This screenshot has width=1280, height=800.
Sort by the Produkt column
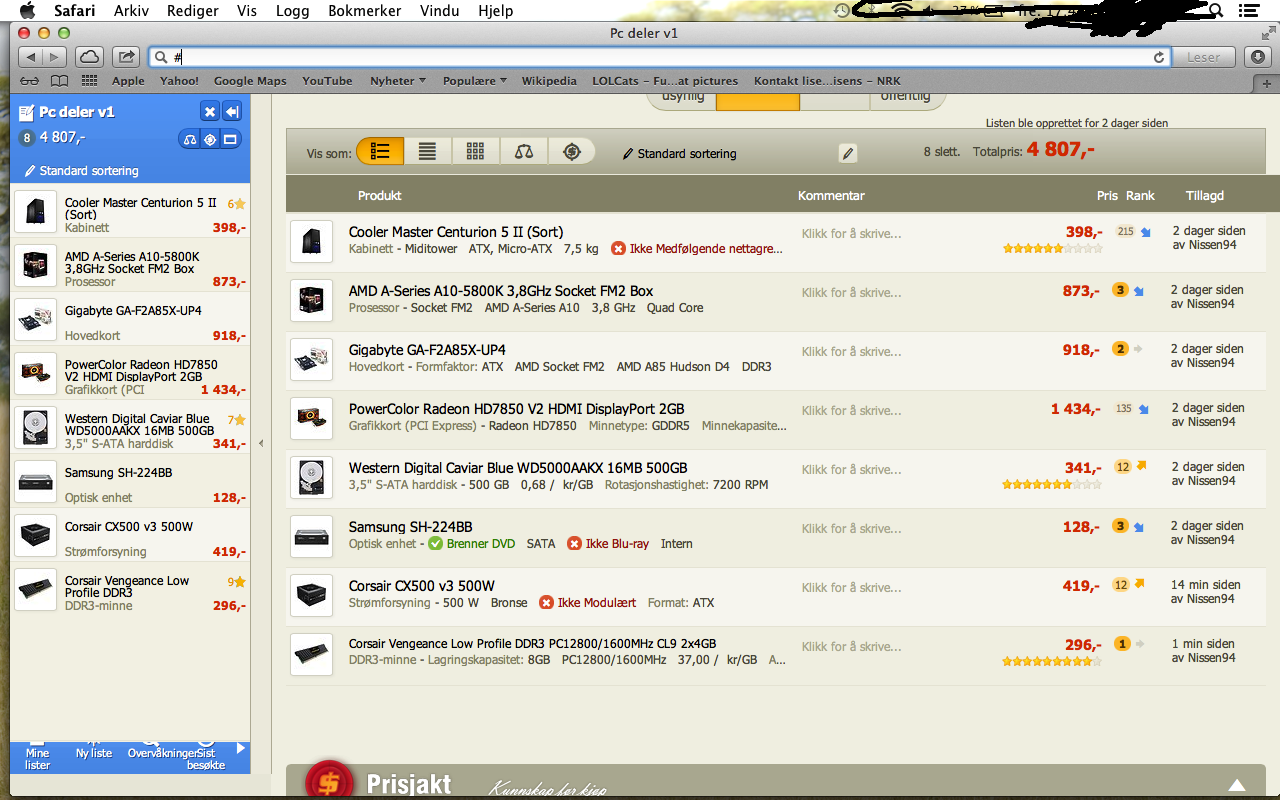click(380, 196)
